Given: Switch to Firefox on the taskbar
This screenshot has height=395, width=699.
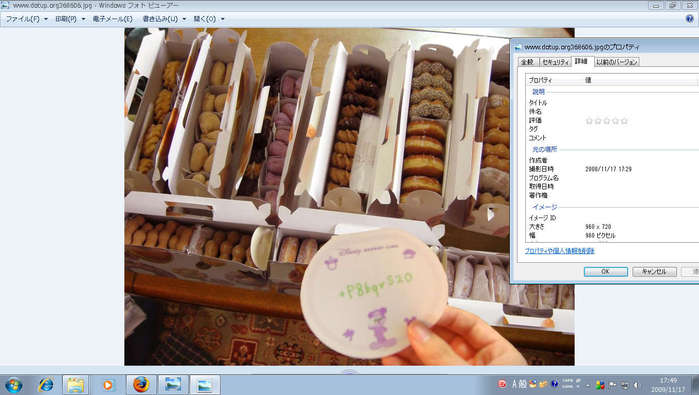Looking at the screenshot, I should (140, 384).
